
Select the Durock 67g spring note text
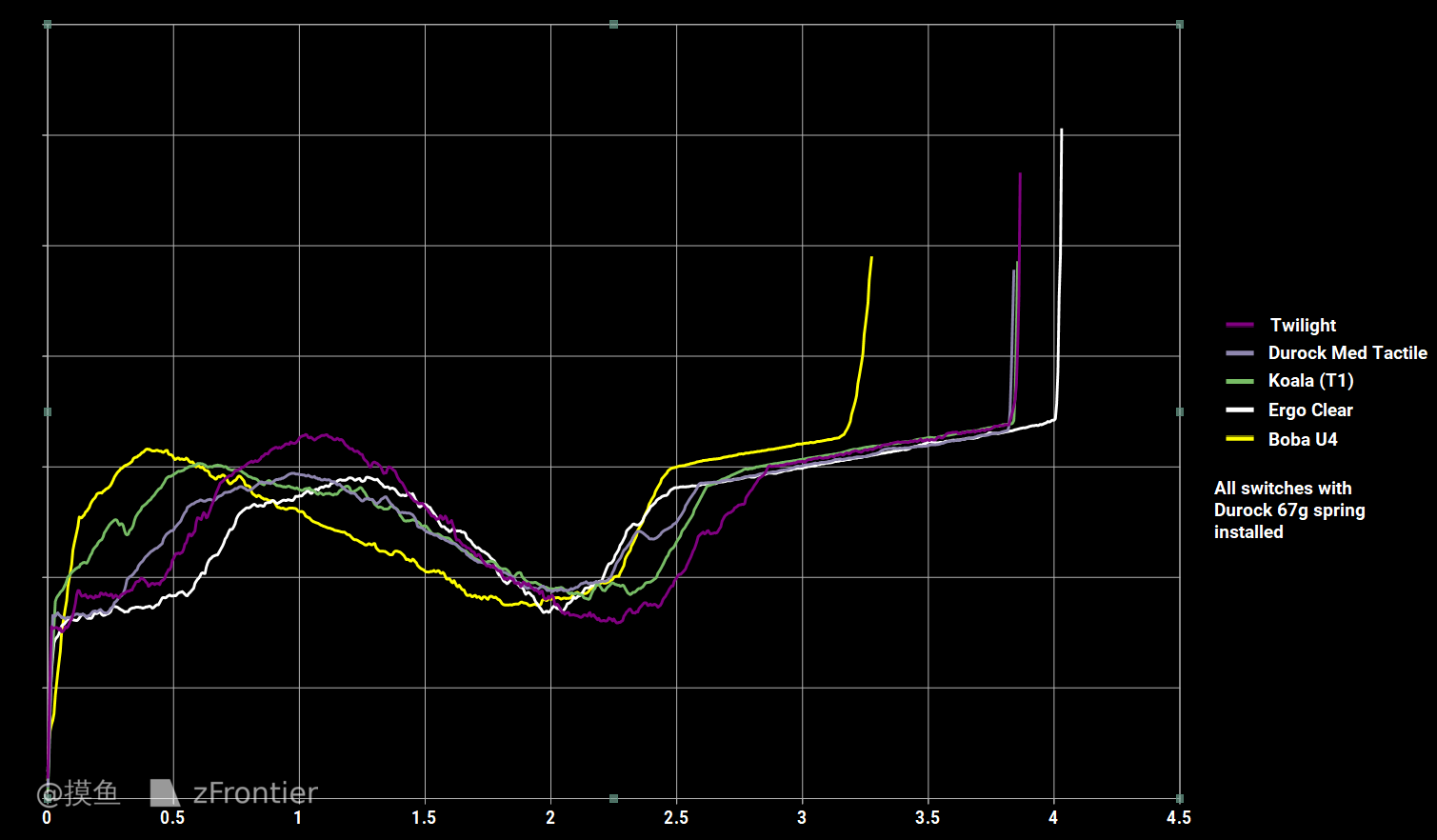1289,510
